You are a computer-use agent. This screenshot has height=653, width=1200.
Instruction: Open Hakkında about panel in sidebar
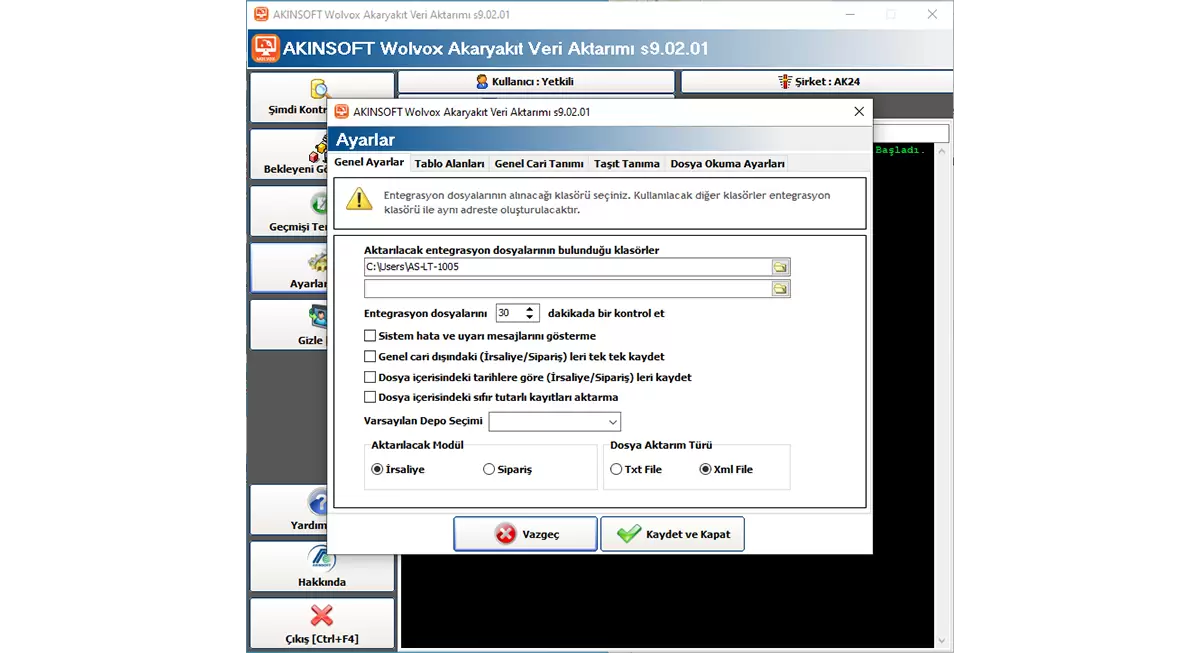tap(321, 567)
